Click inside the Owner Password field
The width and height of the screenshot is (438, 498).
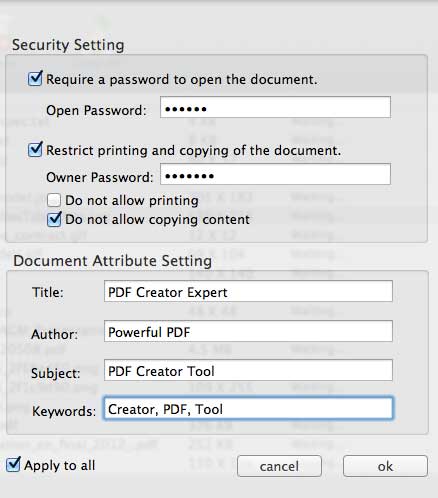[275, 174]
